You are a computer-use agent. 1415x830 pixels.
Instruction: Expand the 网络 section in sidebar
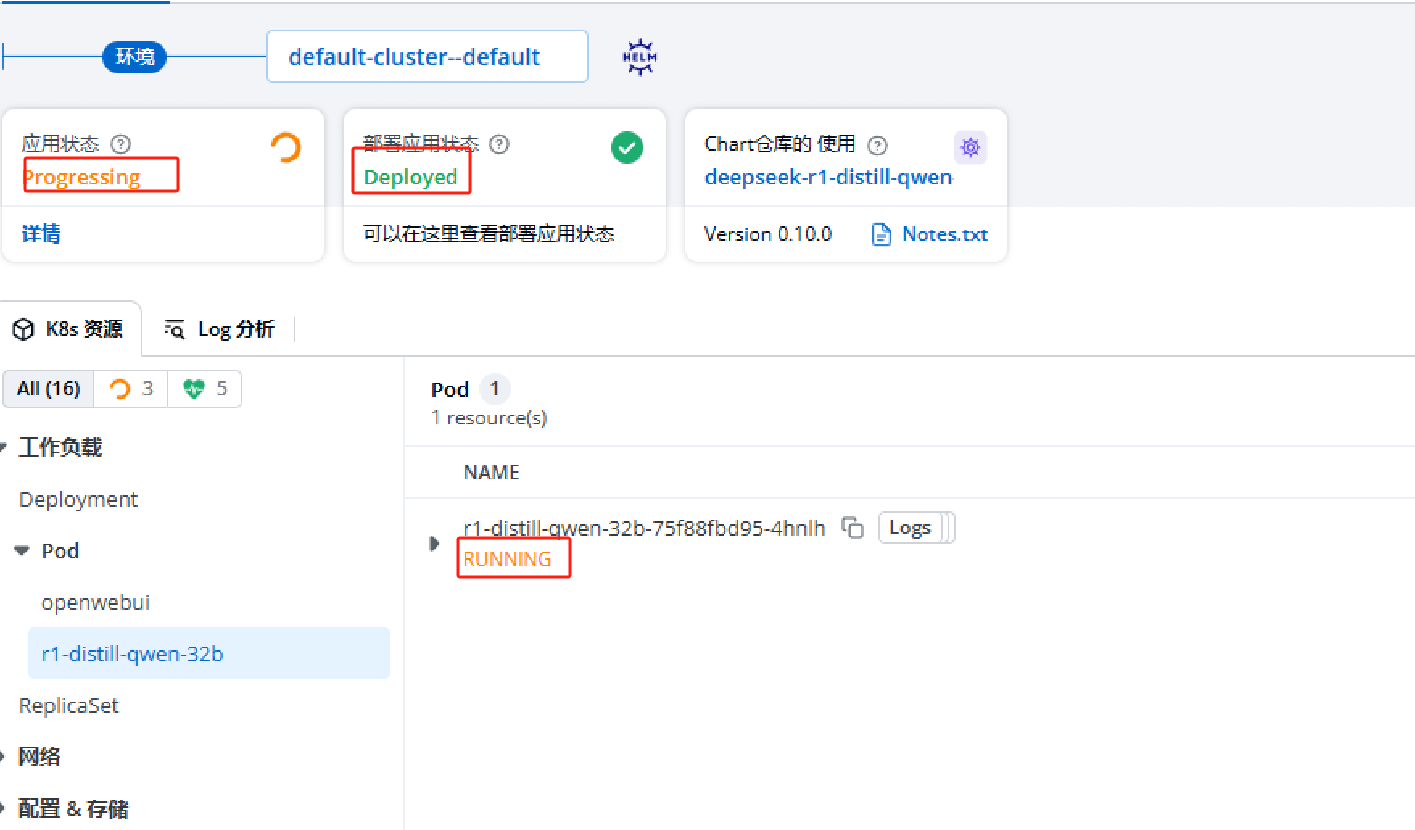5,757
